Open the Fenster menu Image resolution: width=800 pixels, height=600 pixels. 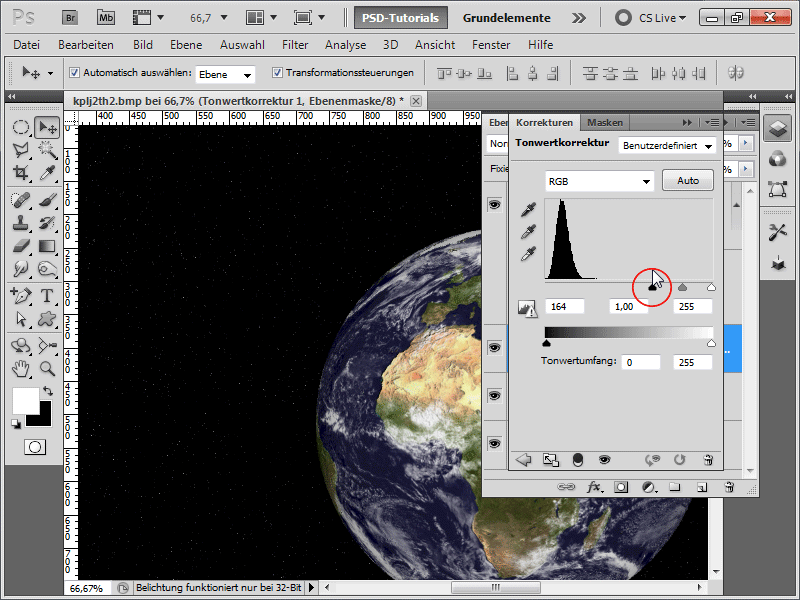[x=491, y=45]
